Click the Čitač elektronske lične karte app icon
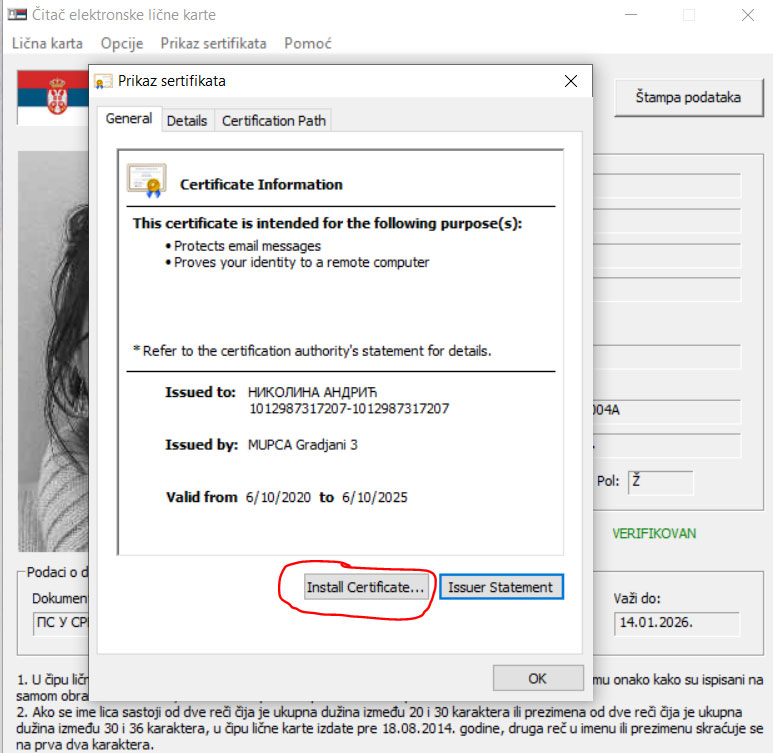 [x=17, y=15]
